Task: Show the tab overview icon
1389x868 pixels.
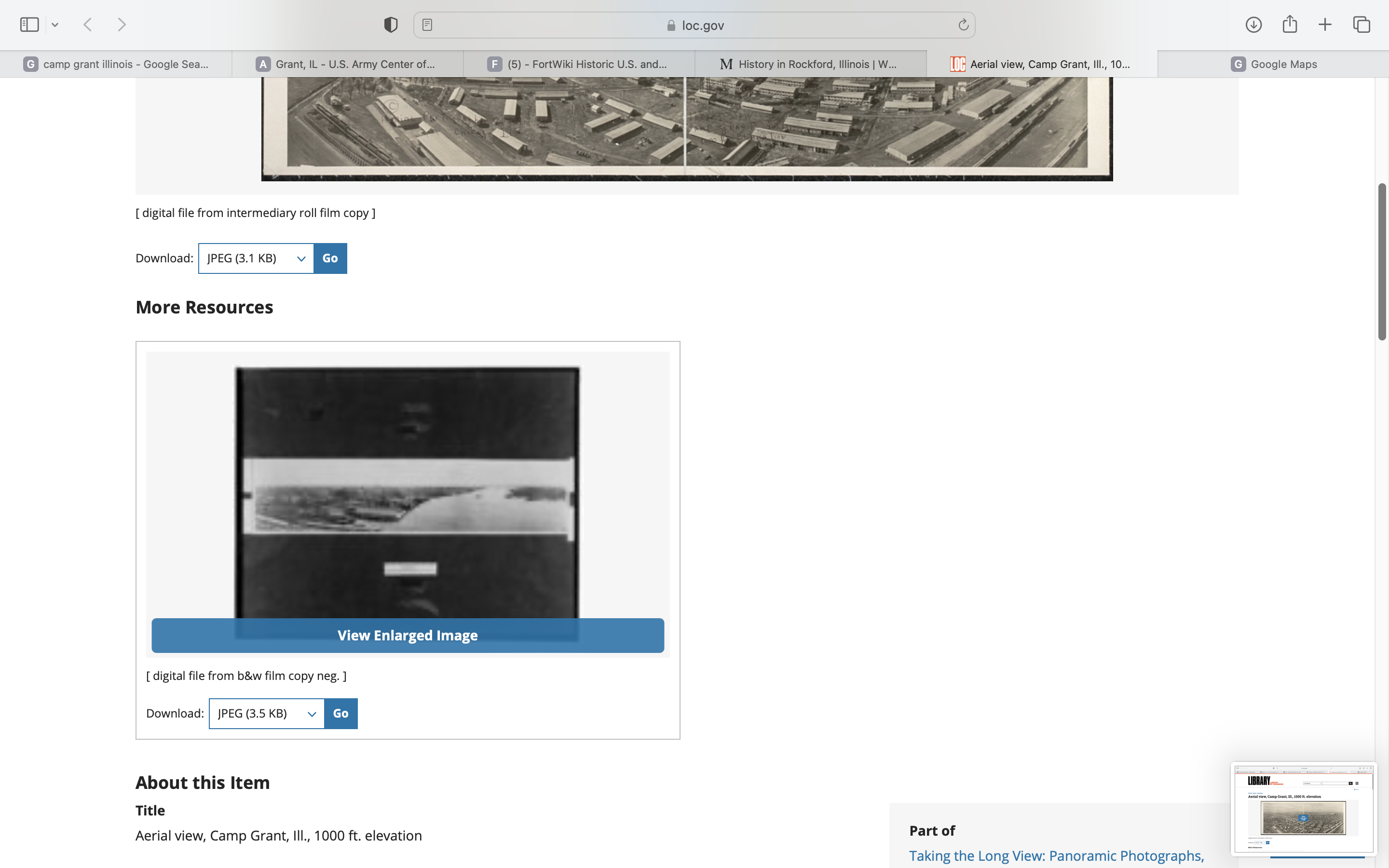Action: (1362, 25)
